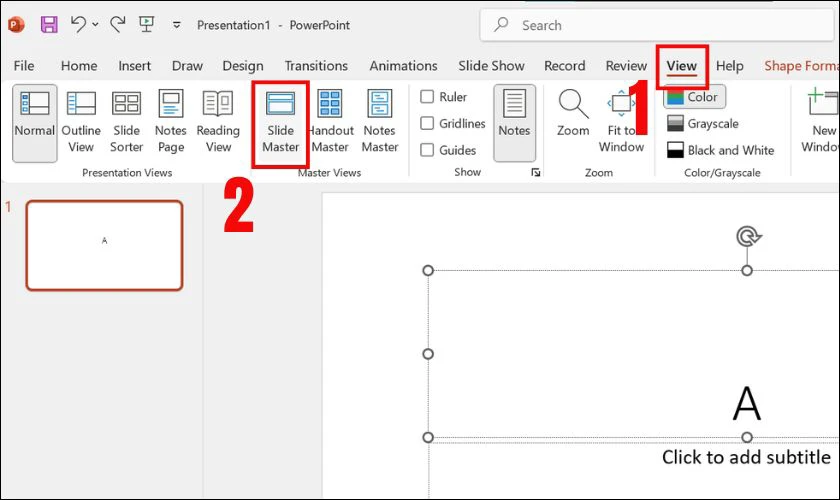Screen dimensions: 840x500
Task: Enable the Gridlines checkbox
Action: pyautogui.click(x=427, y=123)
